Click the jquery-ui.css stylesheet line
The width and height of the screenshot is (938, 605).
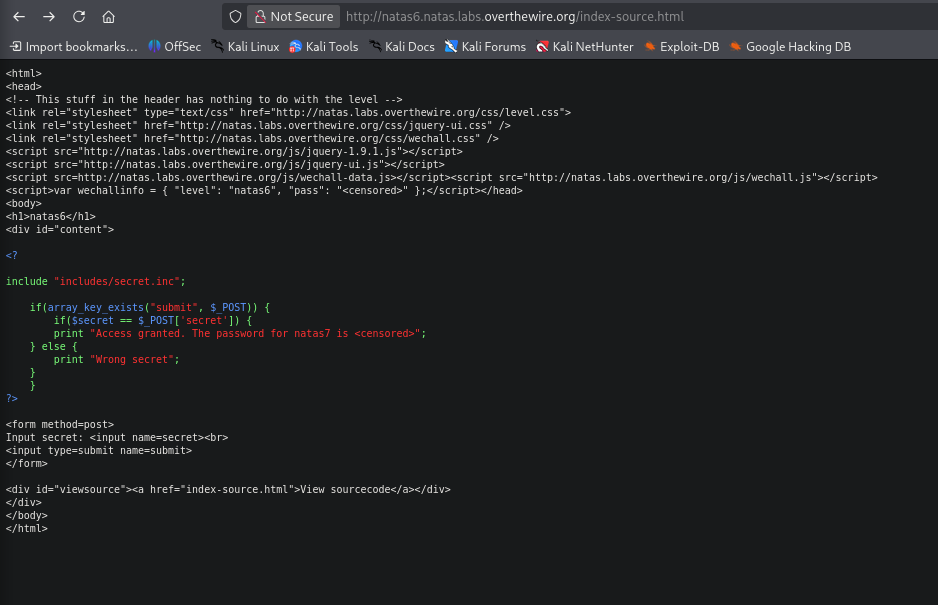258,126
